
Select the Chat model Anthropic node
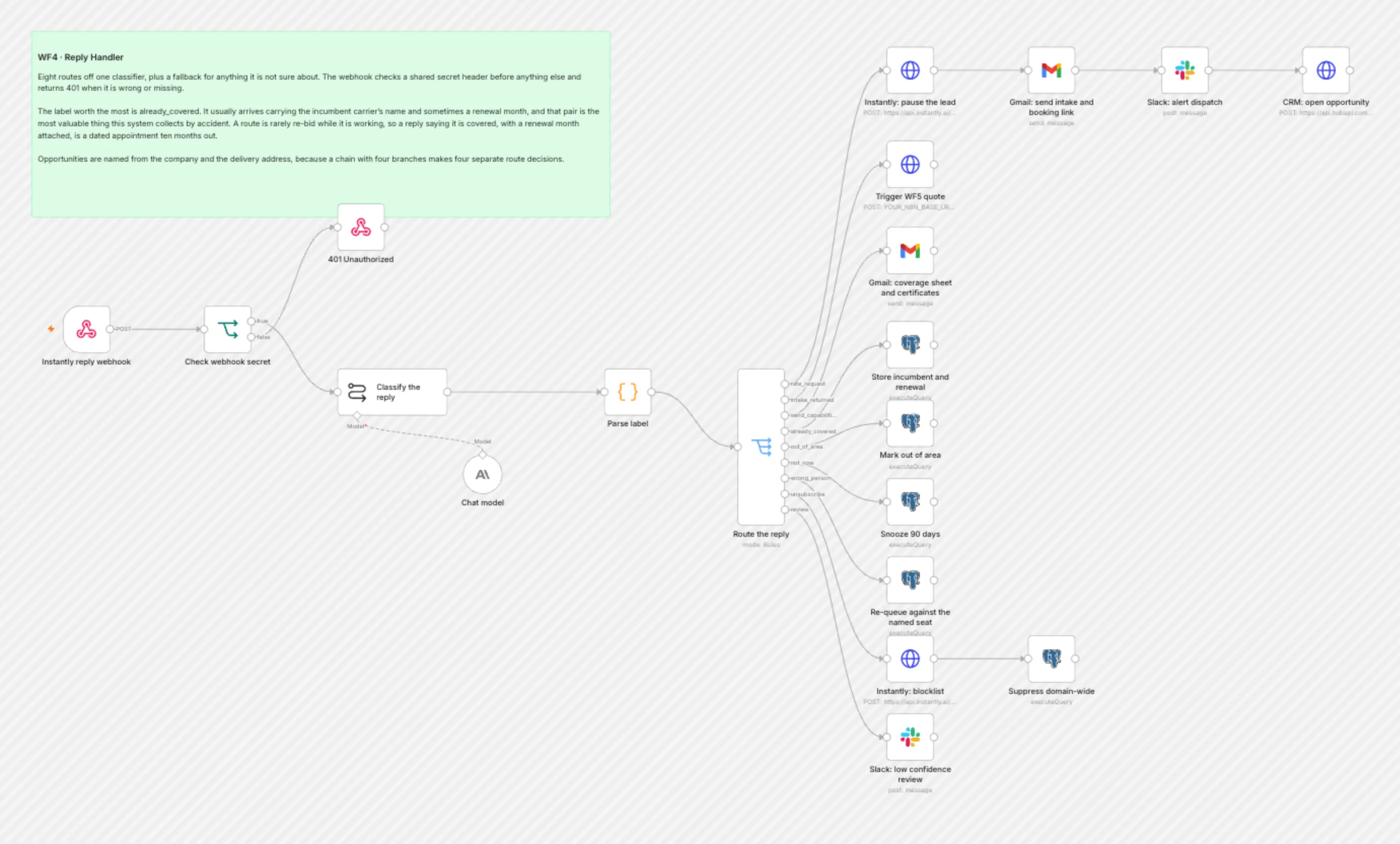(482, 474)
